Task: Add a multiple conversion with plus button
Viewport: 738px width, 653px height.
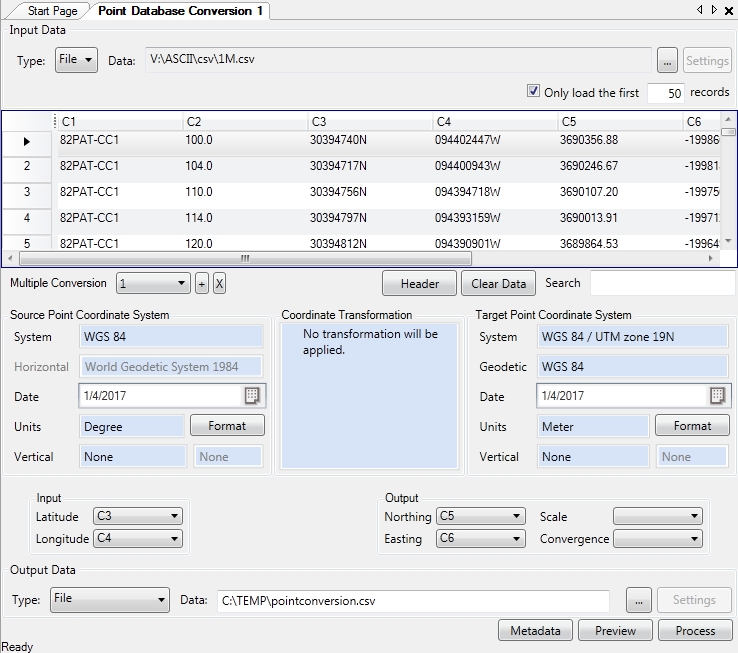Action: tap(201, 283)
